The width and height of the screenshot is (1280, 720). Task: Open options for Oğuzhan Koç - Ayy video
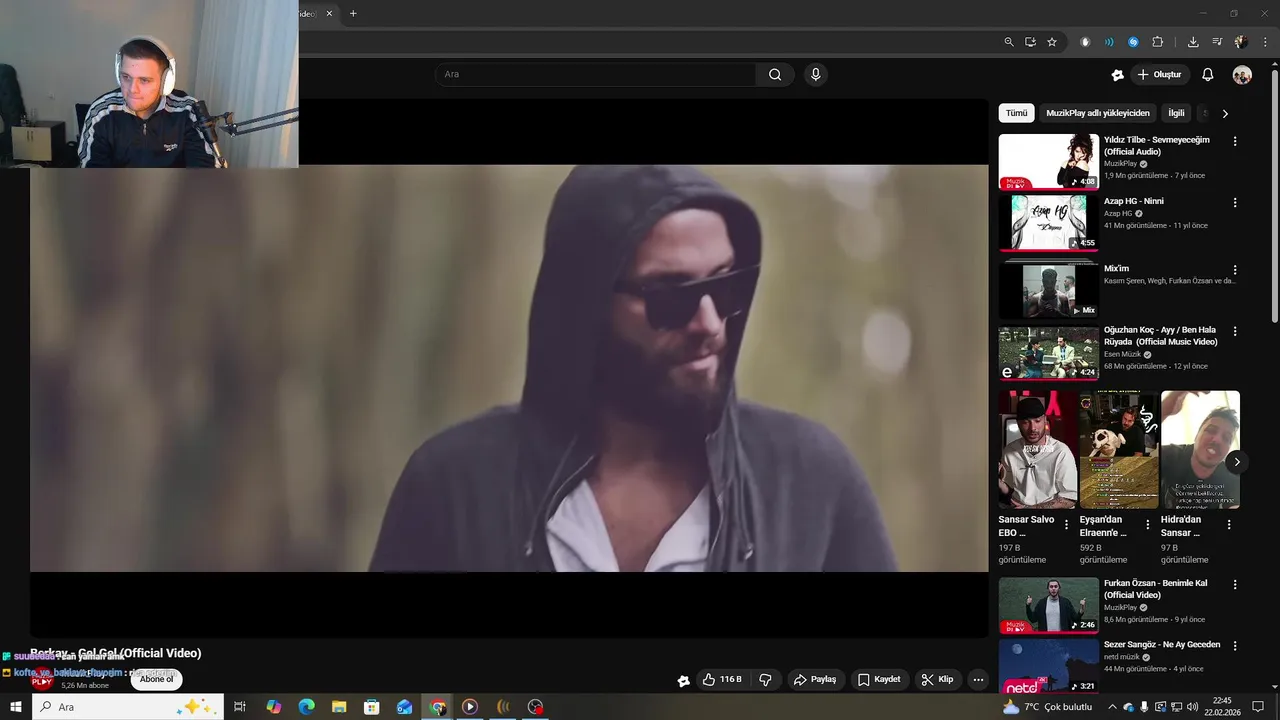point(1235,331)
